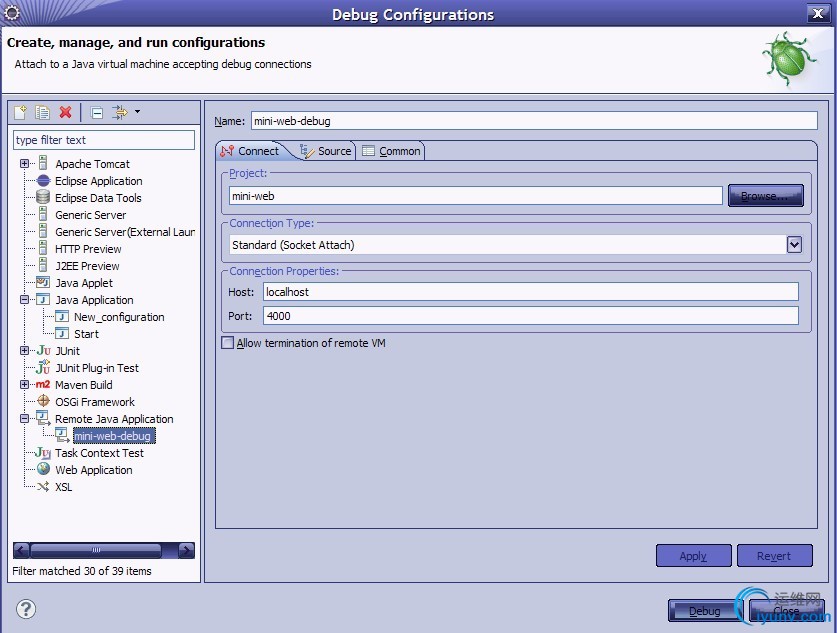The width and height of the screenshot is (837, 633).
Task: Select the Maven Build m2 item
Action: click(x=84, y=385)
